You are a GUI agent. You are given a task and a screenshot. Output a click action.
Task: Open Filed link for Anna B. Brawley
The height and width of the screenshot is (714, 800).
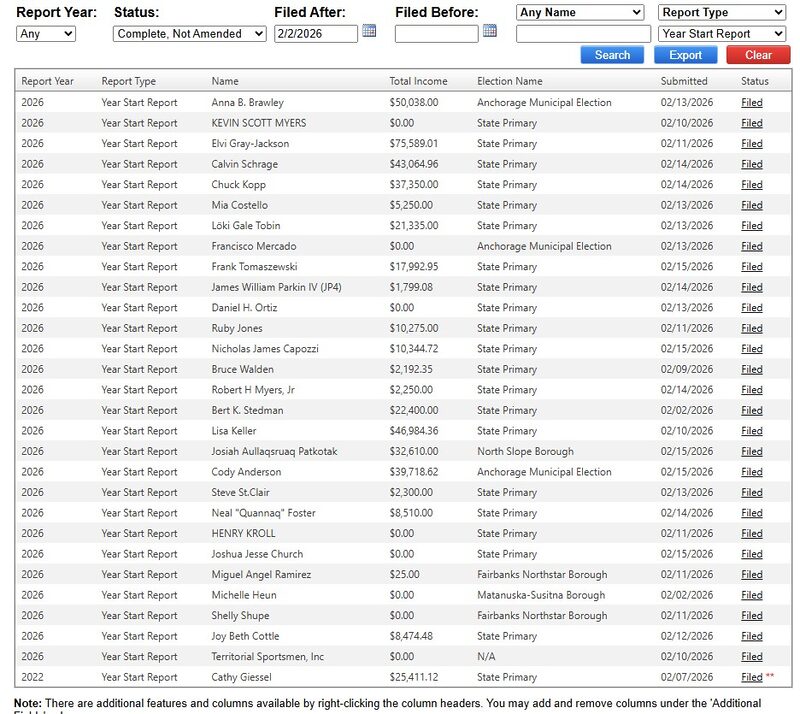[751, 103]
